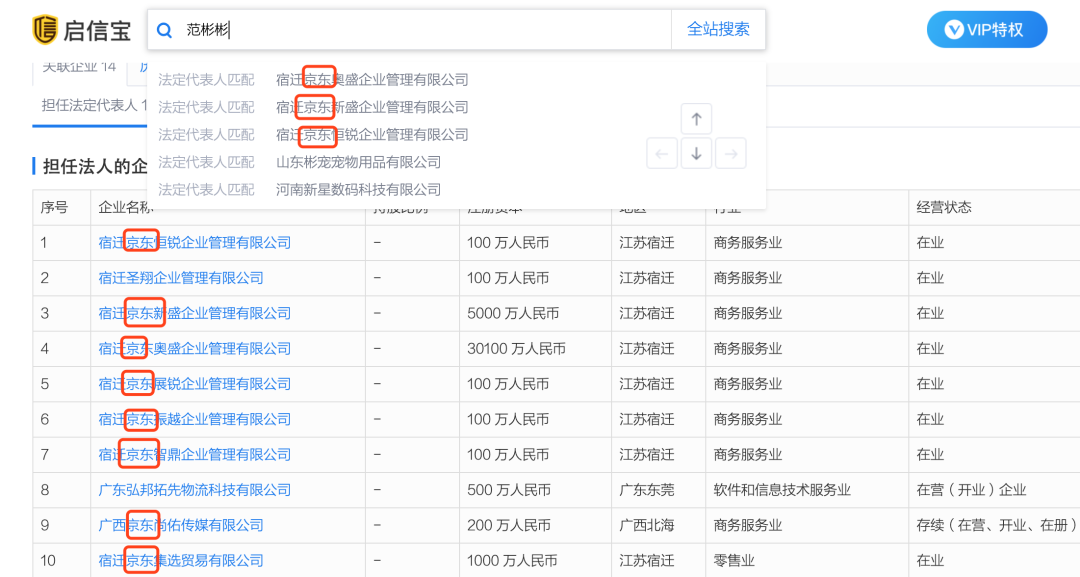Open link 宿迁京东集选贸易有限公司
This screenshot has height=577, width=1080.
181,560
